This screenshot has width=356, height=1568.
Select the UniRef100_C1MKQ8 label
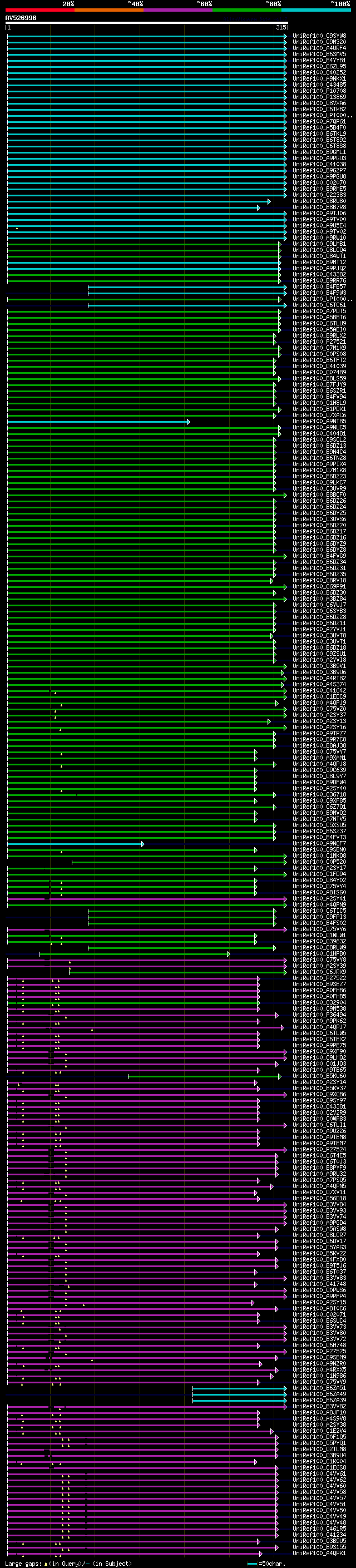coord(319,857)
